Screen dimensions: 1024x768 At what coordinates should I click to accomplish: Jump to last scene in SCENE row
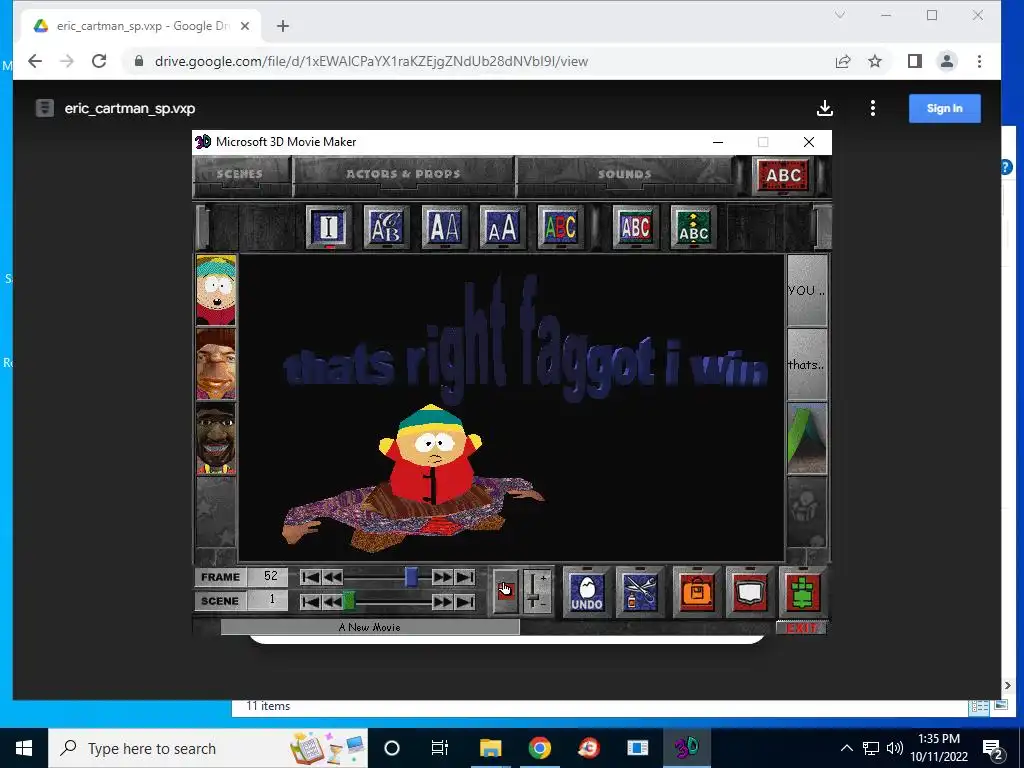click(x=465, y=601)
